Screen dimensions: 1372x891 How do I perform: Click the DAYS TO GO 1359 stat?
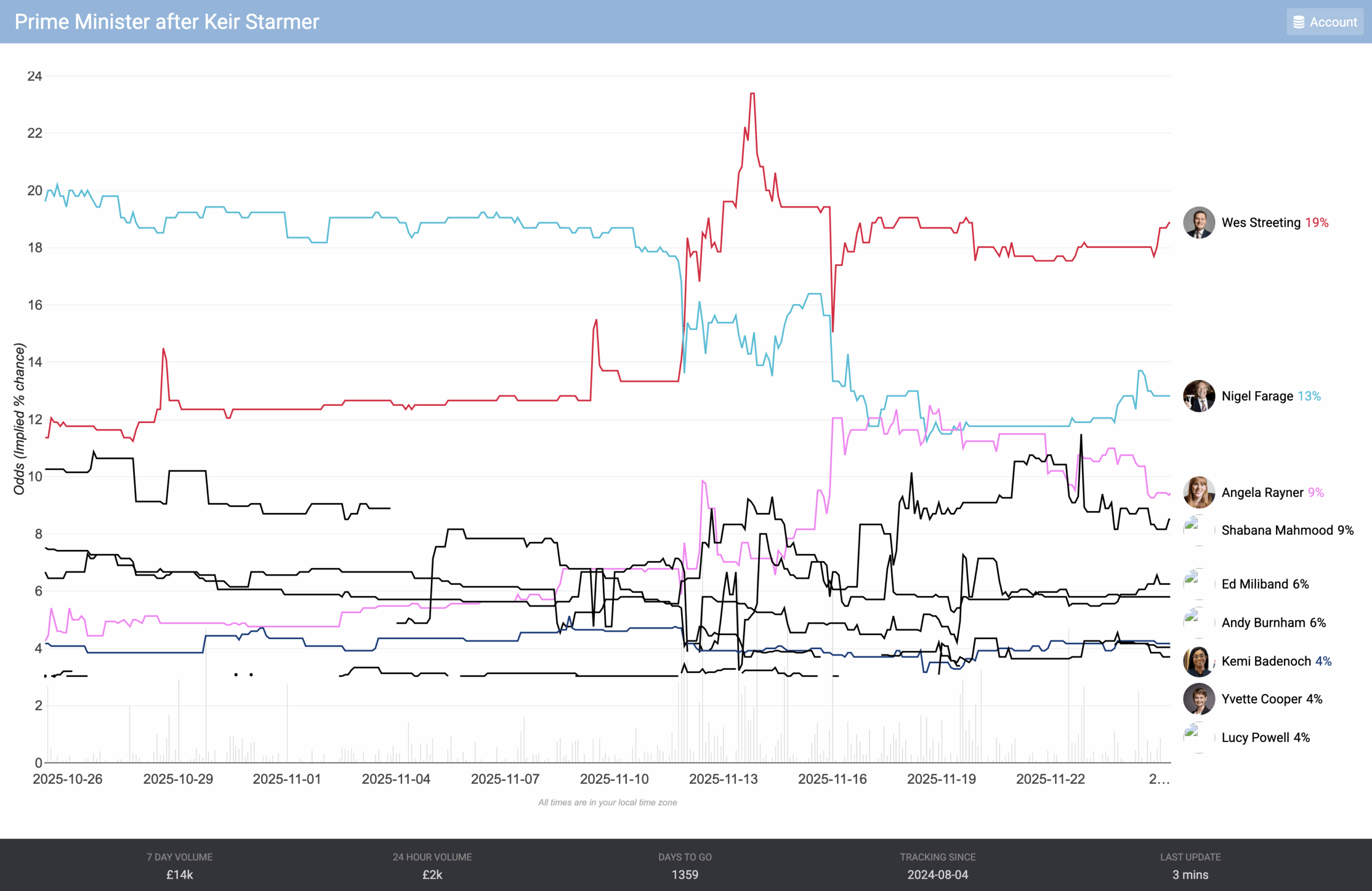[685, 866]
